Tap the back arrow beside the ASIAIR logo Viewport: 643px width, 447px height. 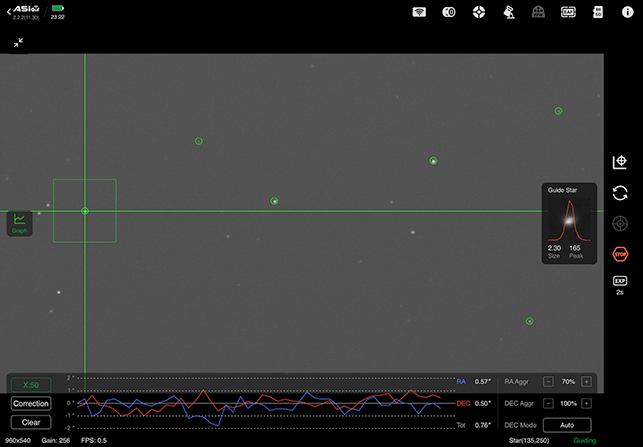9,12
